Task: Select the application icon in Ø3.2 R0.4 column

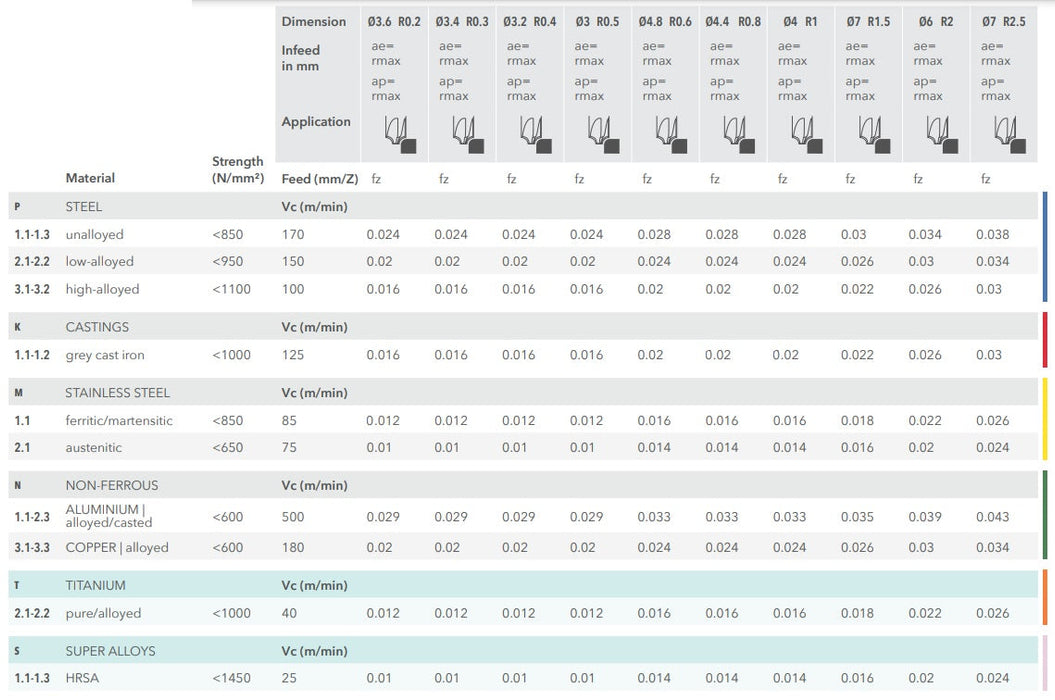Action: tap(536, 134)
